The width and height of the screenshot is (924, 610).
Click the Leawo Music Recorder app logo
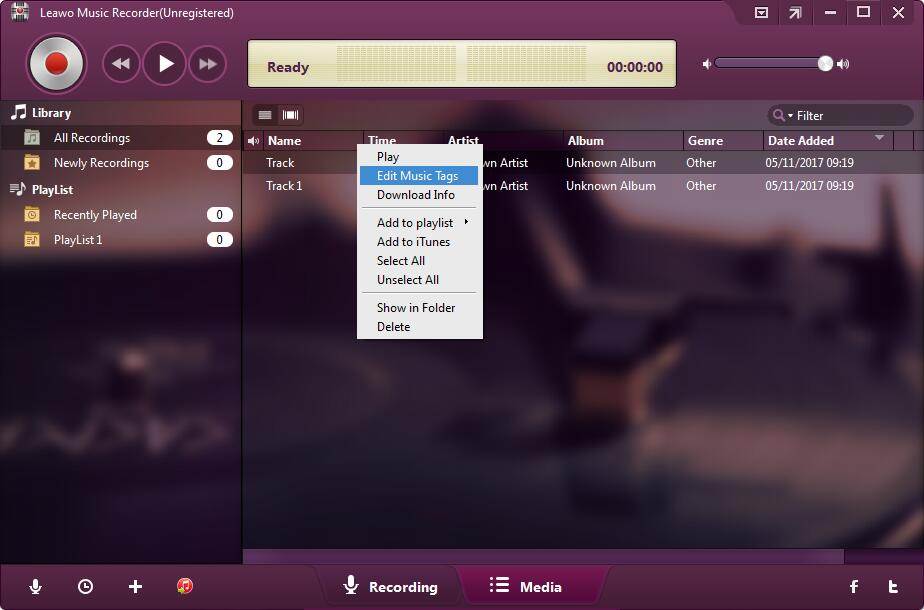click(x=20, y=12)
